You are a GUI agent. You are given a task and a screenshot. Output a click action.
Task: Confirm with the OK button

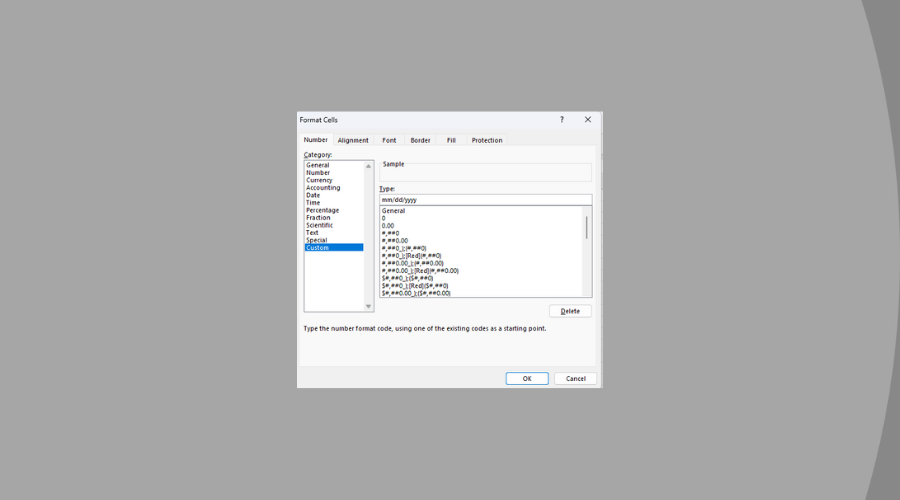526,378
